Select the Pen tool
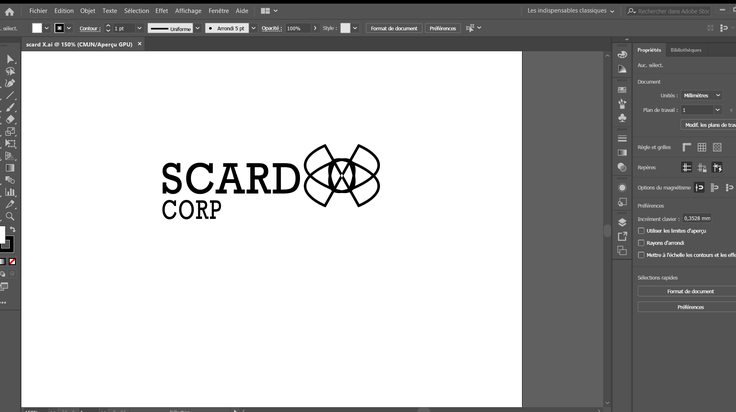 pyautogui.click(x=10, y=84)
